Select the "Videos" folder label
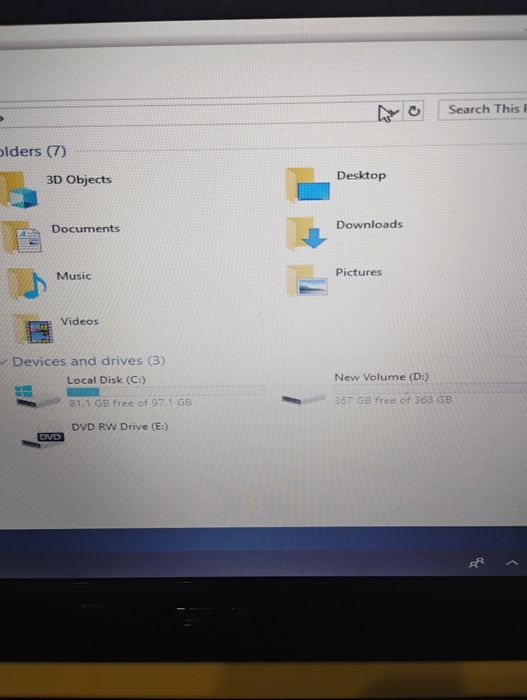Viewport: 527px width, 700px height. coord(79,321)
